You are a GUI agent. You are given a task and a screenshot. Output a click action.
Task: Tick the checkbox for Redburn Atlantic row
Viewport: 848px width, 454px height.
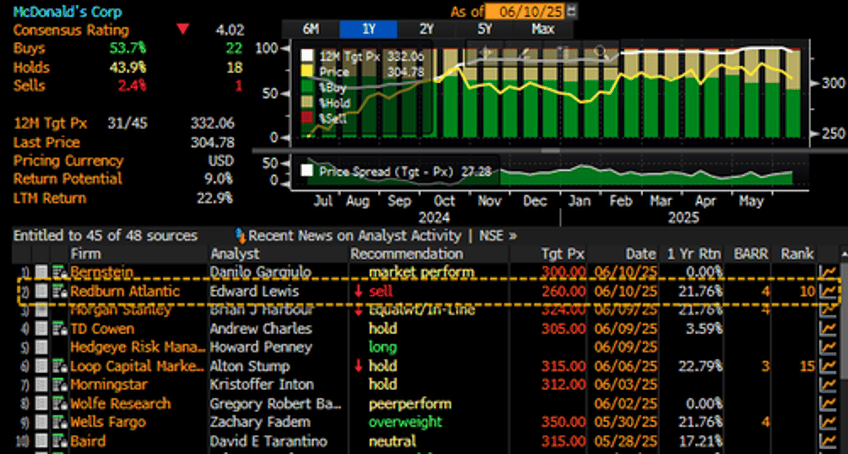click(42, 291)
